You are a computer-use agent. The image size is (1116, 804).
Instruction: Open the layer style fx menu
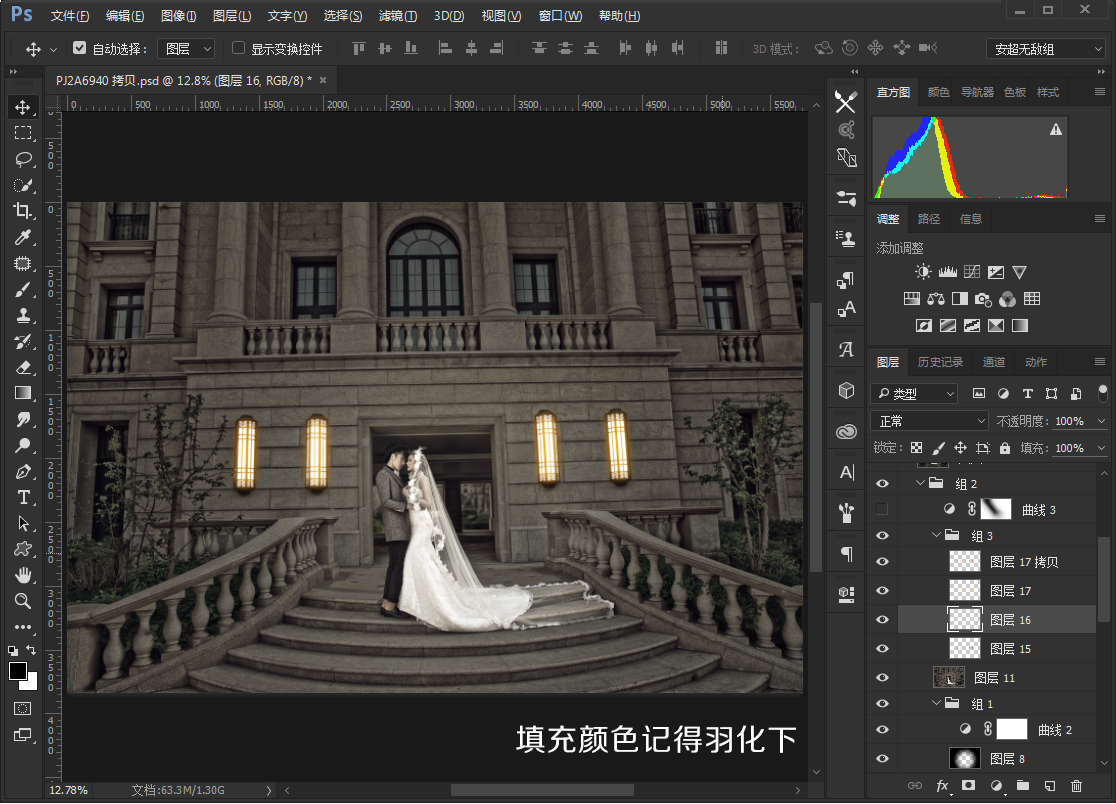click(x=942, y=786)
